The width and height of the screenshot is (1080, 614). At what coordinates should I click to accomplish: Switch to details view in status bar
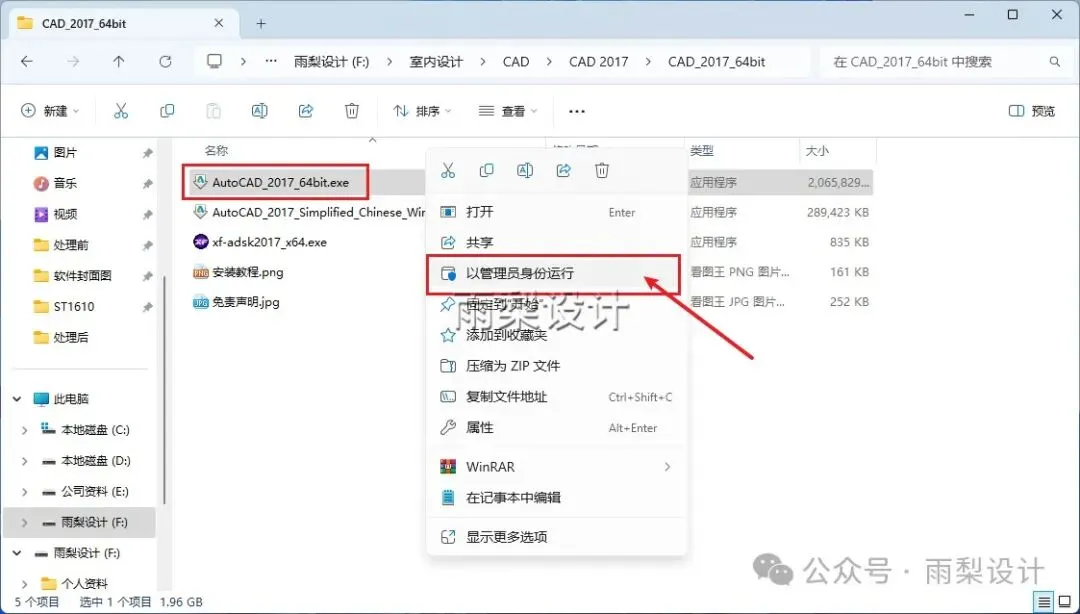click(x=1044, y=602)
